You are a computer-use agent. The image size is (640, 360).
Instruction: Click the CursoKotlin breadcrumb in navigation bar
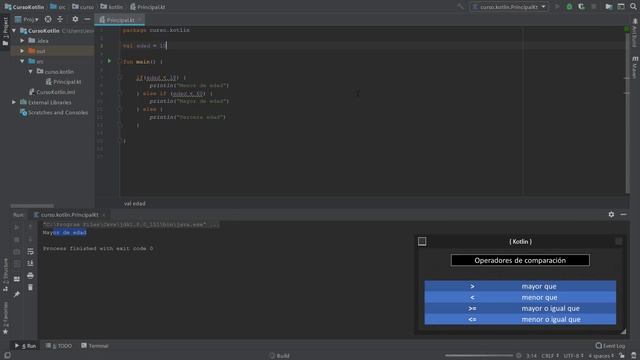[x=24, y=7]
